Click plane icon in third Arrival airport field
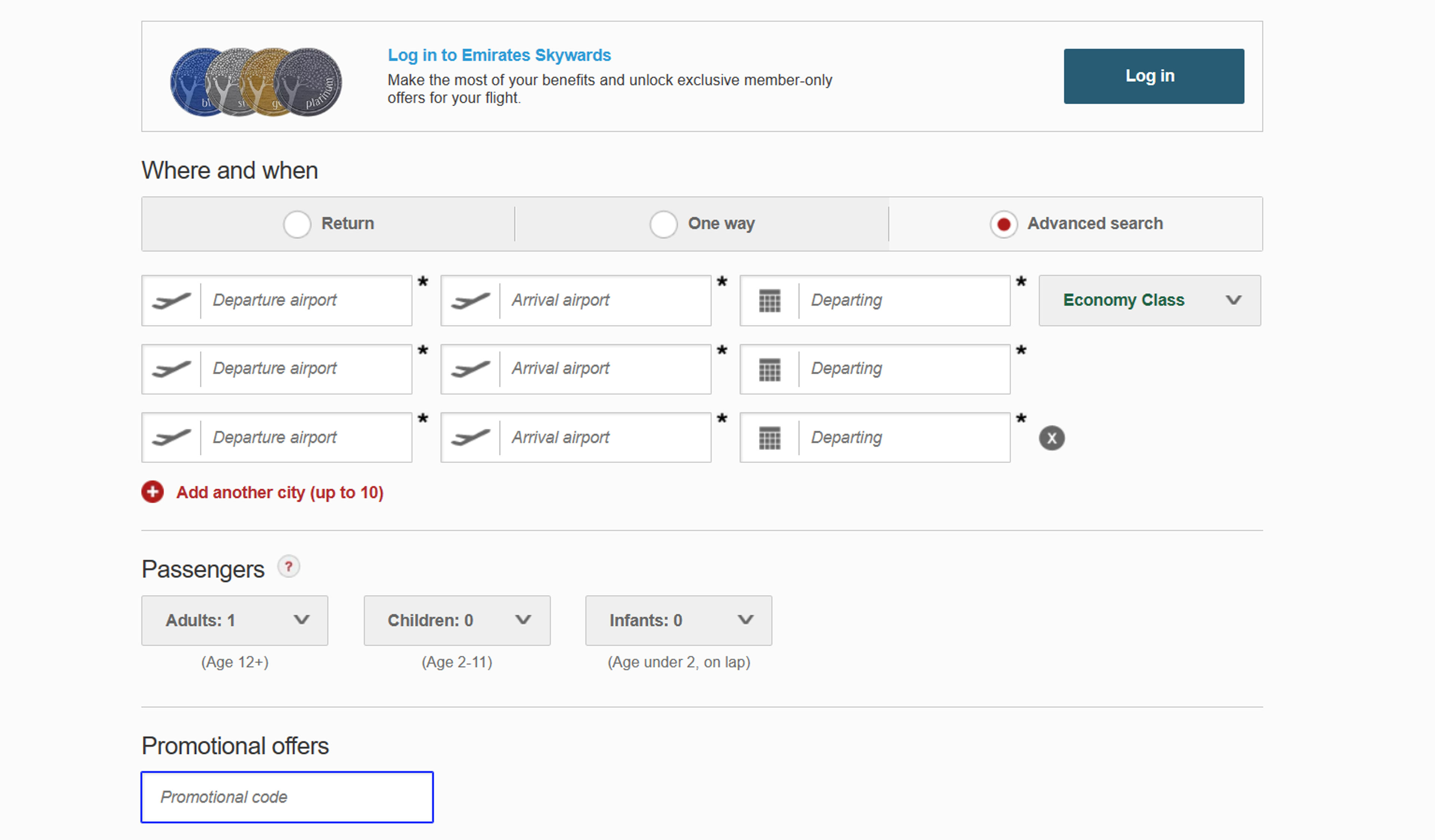1435x840 pixels. (x=470, y=438)
